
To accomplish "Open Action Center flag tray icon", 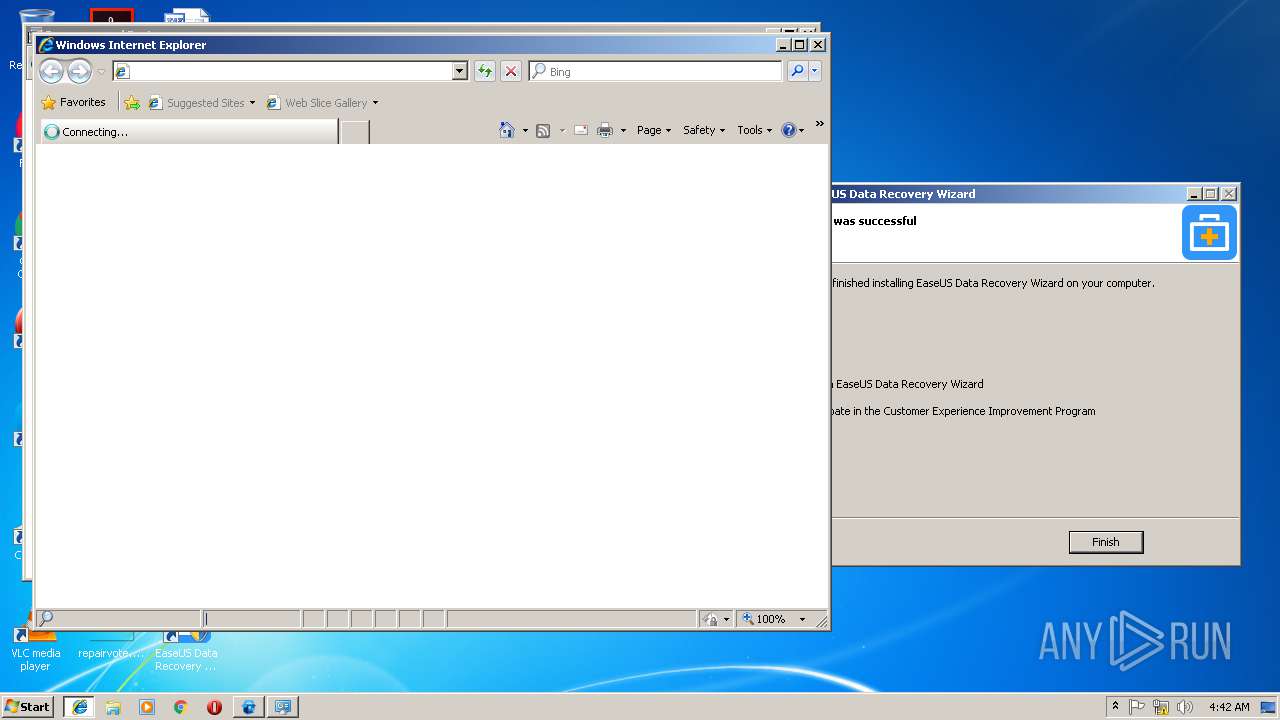I will [1137, 706].
